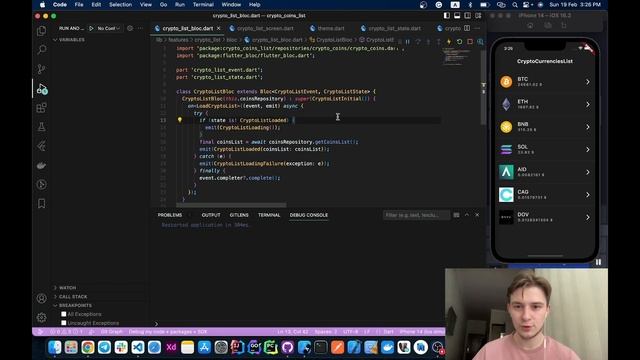This screenshot has width=640, height=360.
Task: Open Flutter DevTools widget inspector icon
Action: point(480,42)
